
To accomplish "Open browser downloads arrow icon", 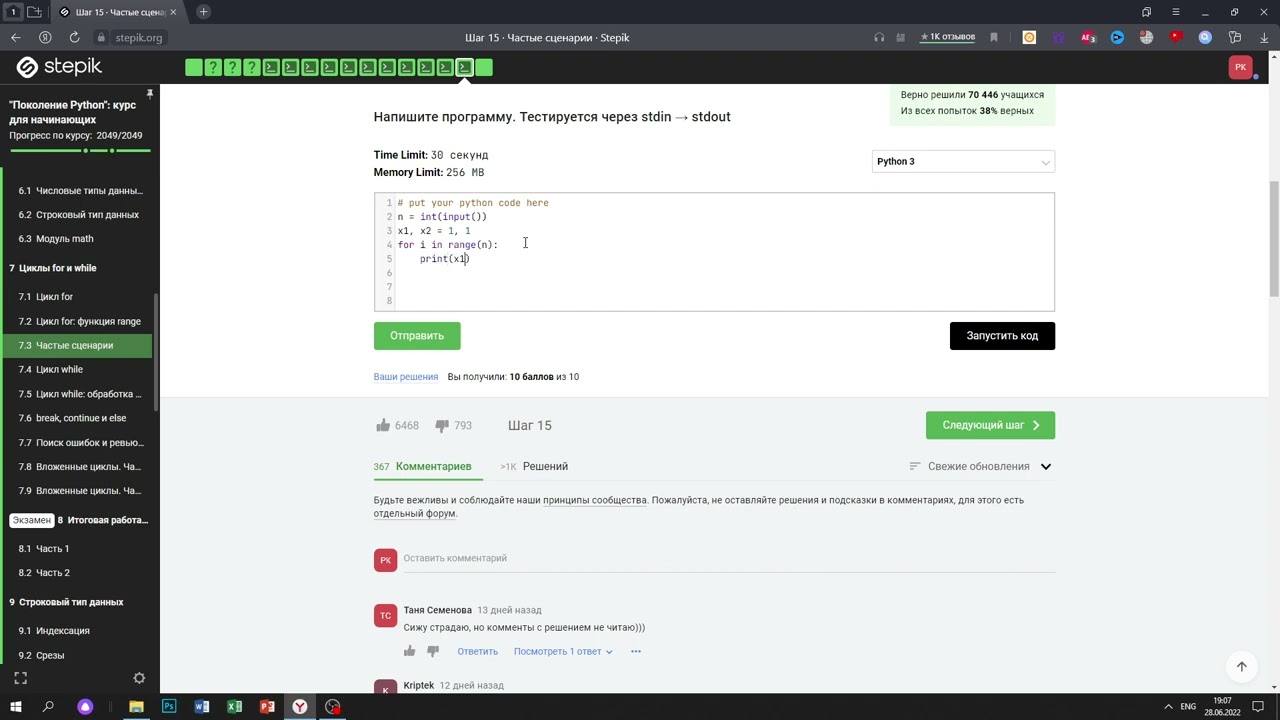I will (1264, 37).
